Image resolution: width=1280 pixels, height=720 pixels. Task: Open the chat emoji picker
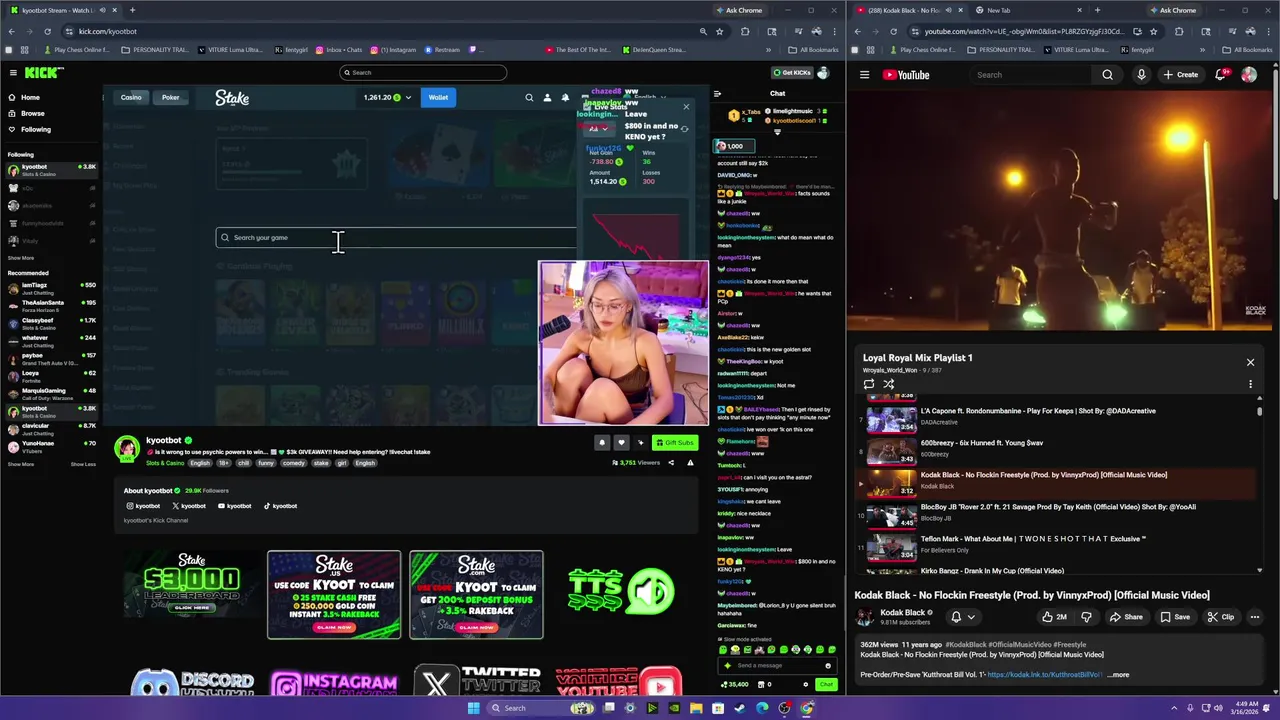[x=827, y=665]
